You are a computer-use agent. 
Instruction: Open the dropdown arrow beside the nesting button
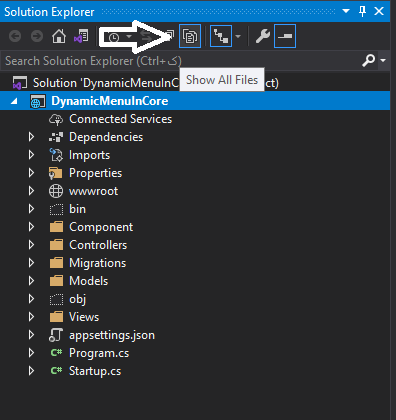[x=238, y=36]
